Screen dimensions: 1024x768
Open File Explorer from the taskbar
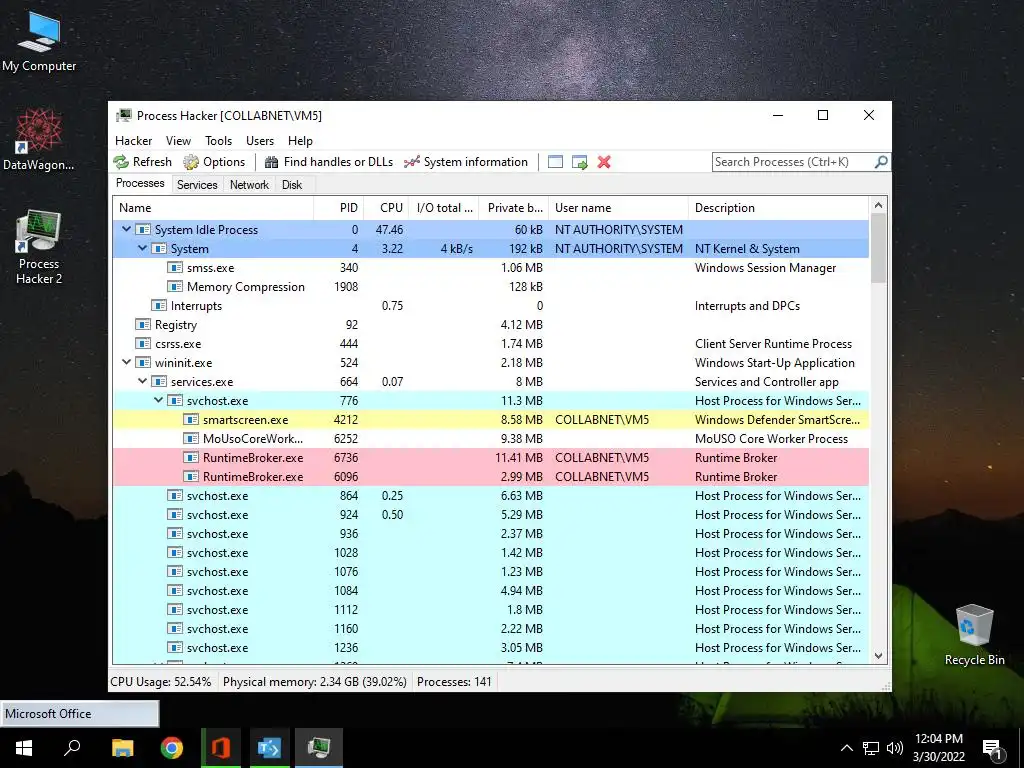(x=122, y=748)
